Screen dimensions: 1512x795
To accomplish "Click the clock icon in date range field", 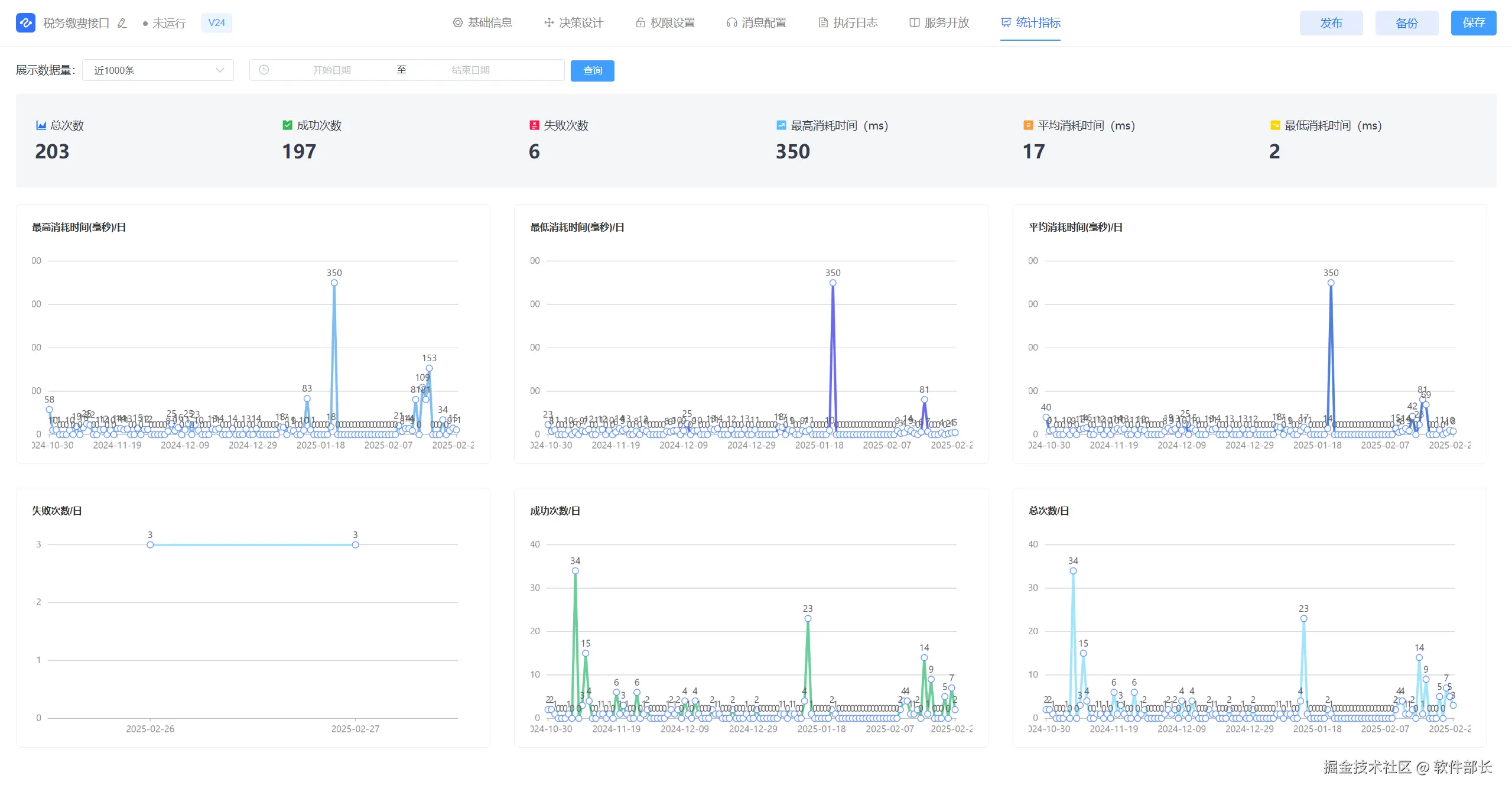I will coord(264,70).
